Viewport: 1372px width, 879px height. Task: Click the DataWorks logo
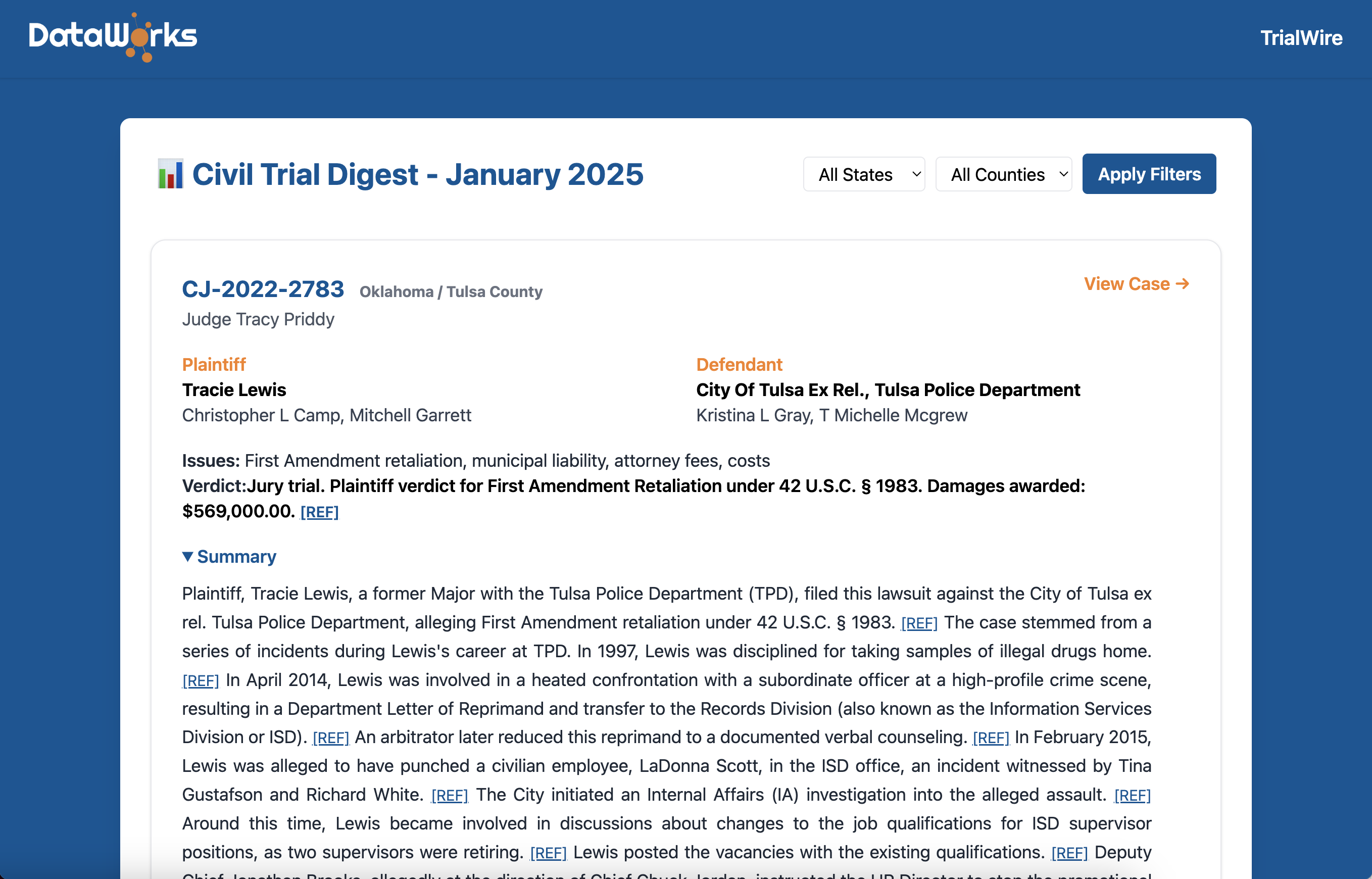click(113, 38)
